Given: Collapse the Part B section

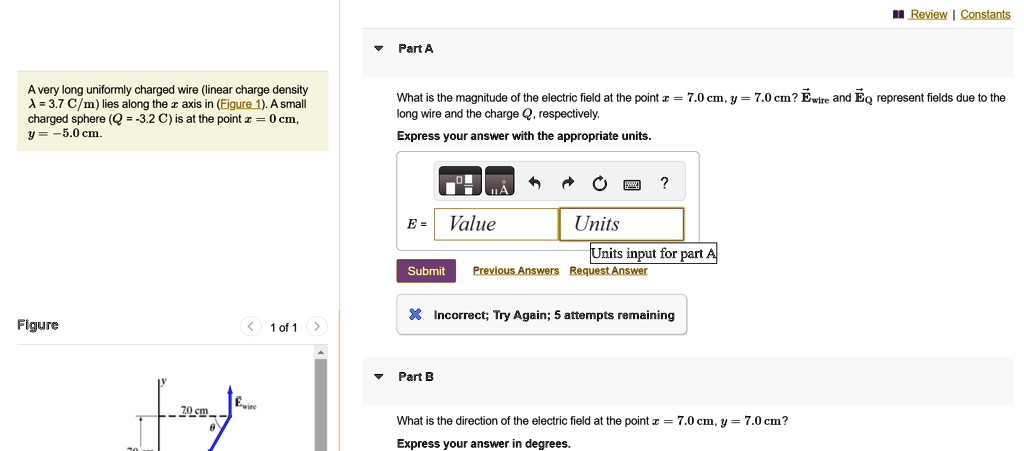Looking at the screenshot, I should pos(378,377).
